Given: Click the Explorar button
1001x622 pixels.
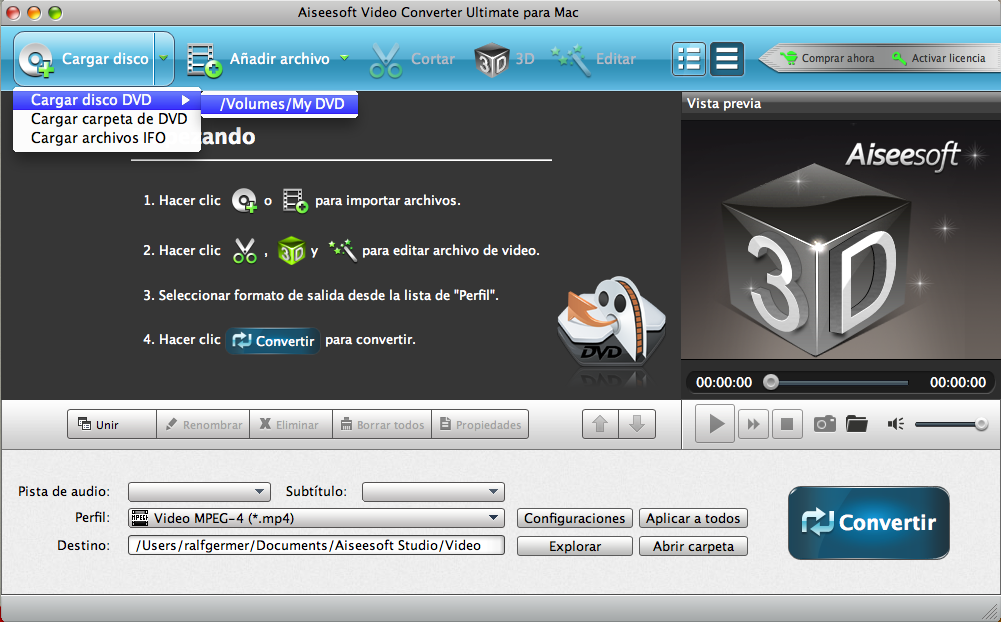Looking at the screenshot, I should click(x=575, y=546).
